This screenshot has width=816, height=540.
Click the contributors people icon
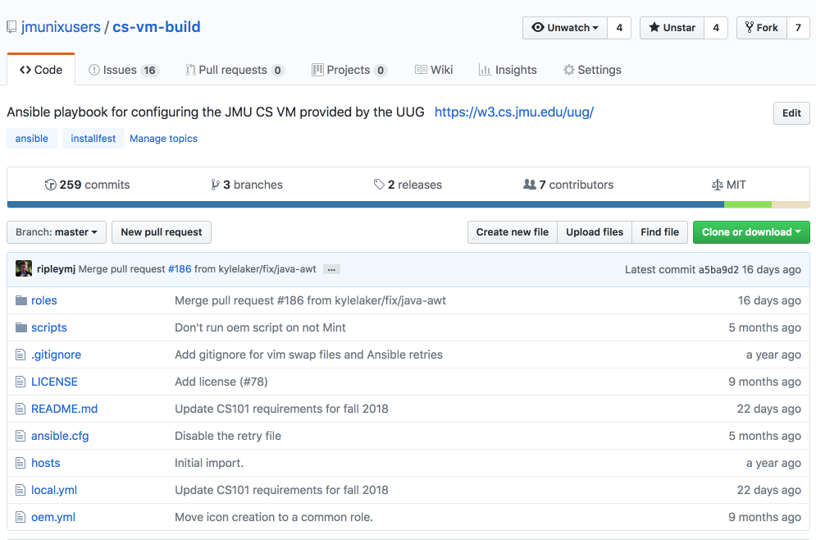pos(529,184)
